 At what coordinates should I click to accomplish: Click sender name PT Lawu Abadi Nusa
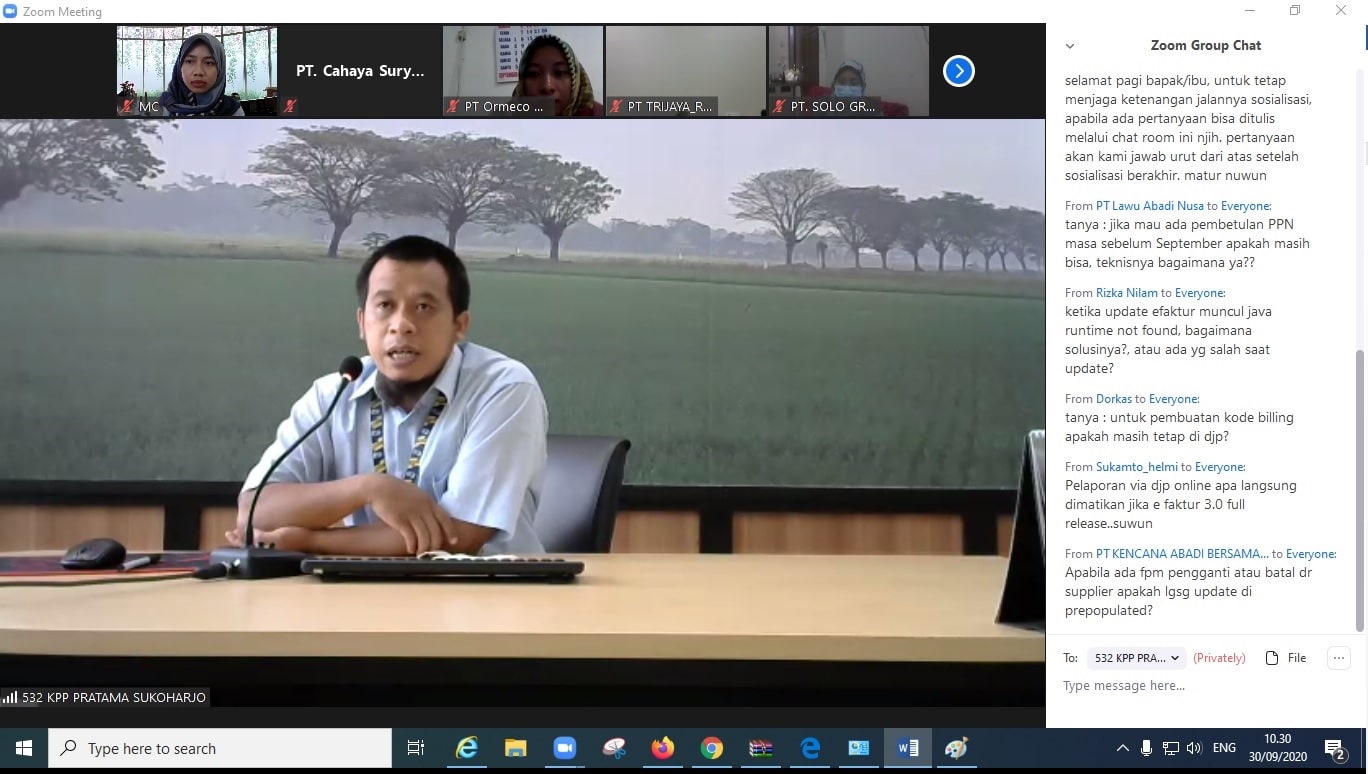click(x=1149, y=206)
